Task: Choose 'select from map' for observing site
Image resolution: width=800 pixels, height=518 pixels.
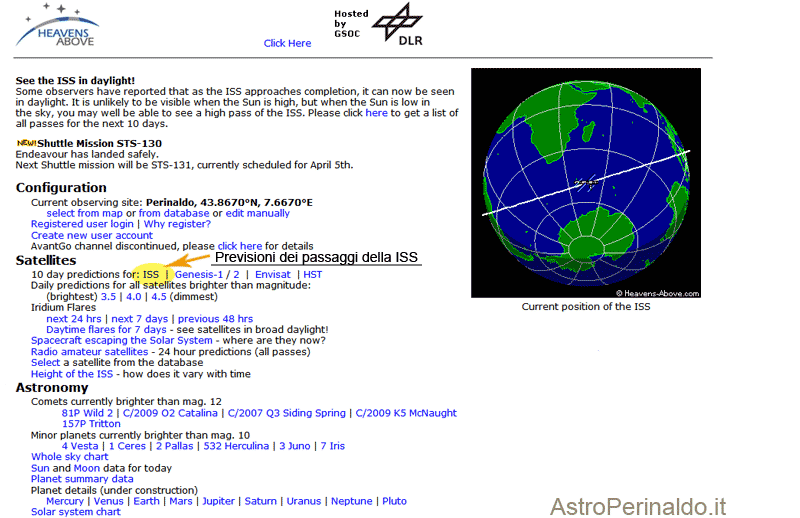Action: [85, 213]
